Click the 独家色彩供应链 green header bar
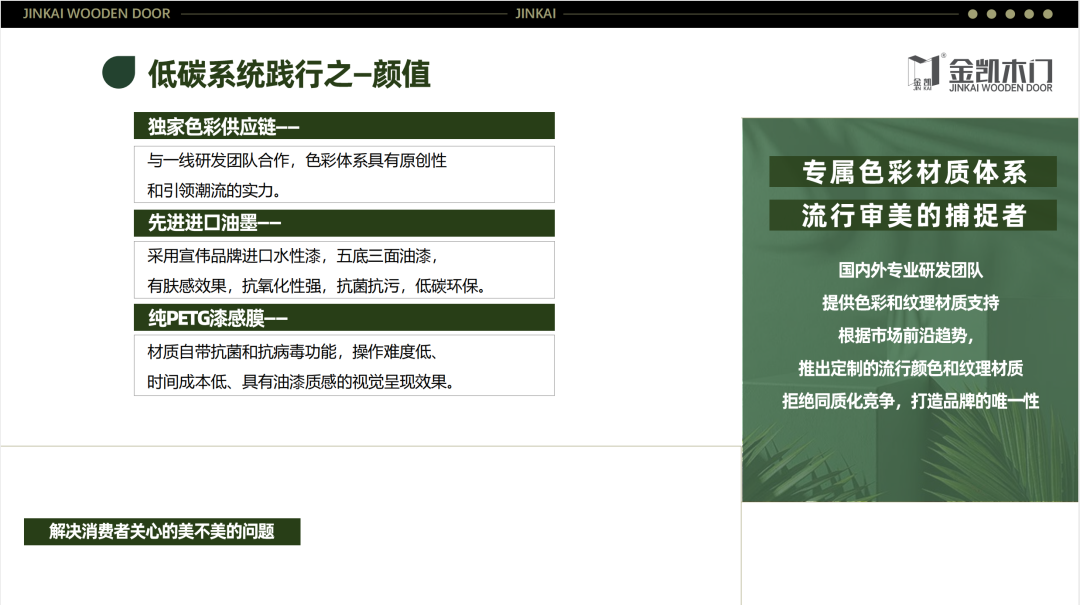 point(344,126)
